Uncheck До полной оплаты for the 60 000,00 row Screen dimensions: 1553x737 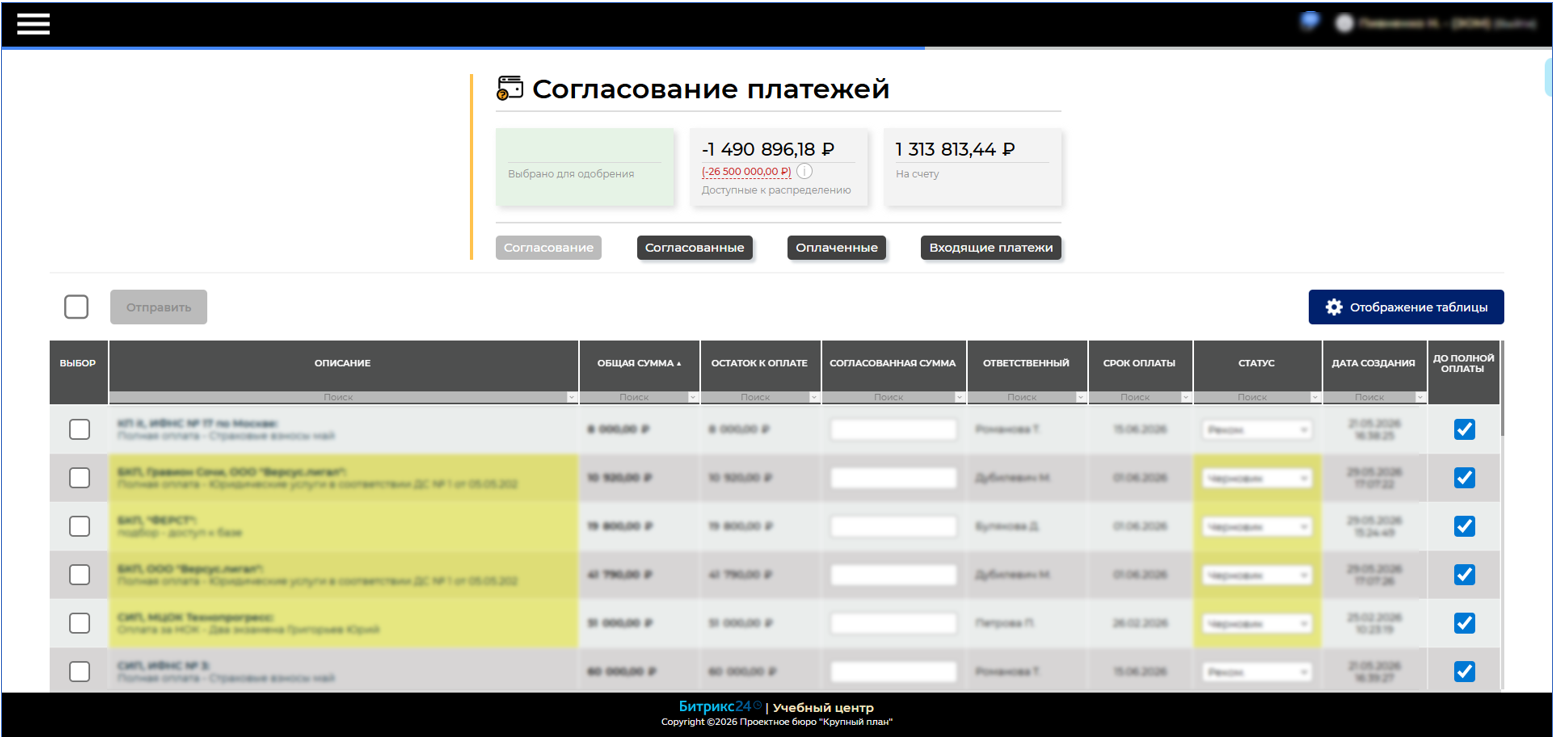1464,671
